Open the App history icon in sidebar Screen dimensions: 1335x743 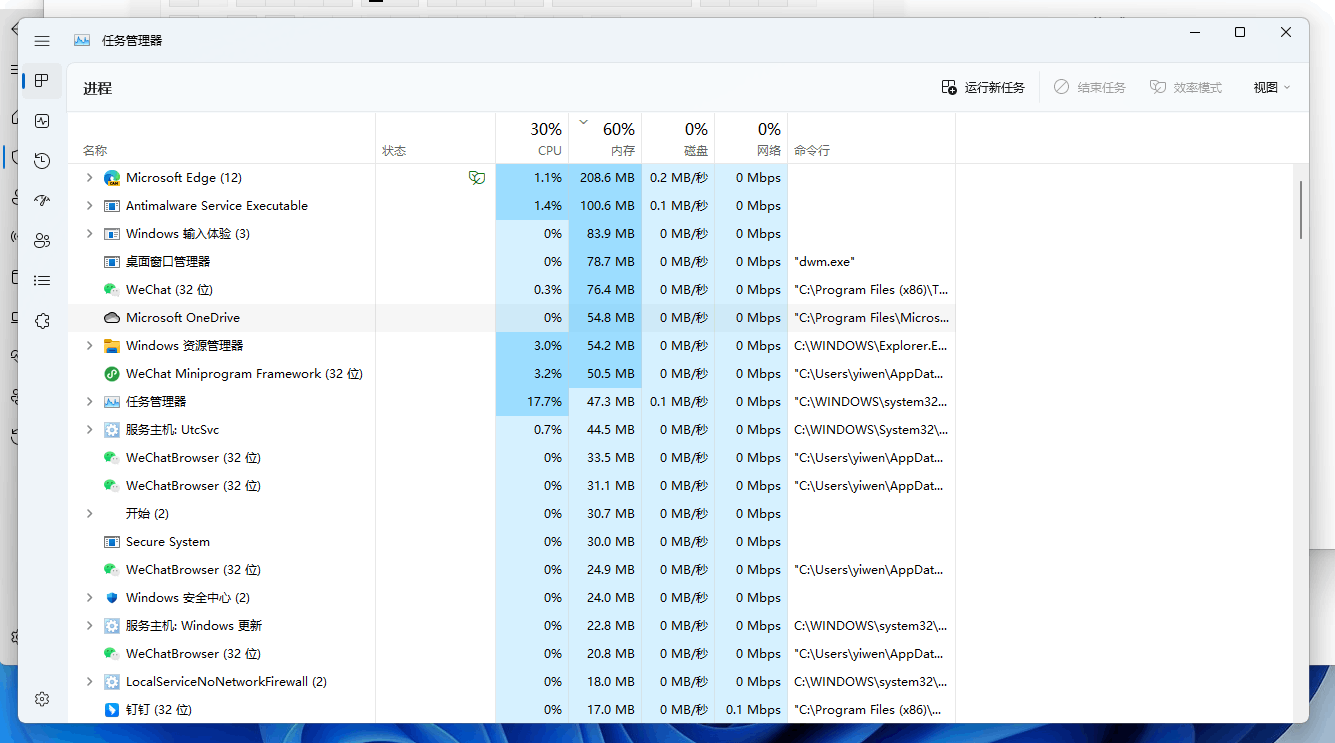[42, 161]
